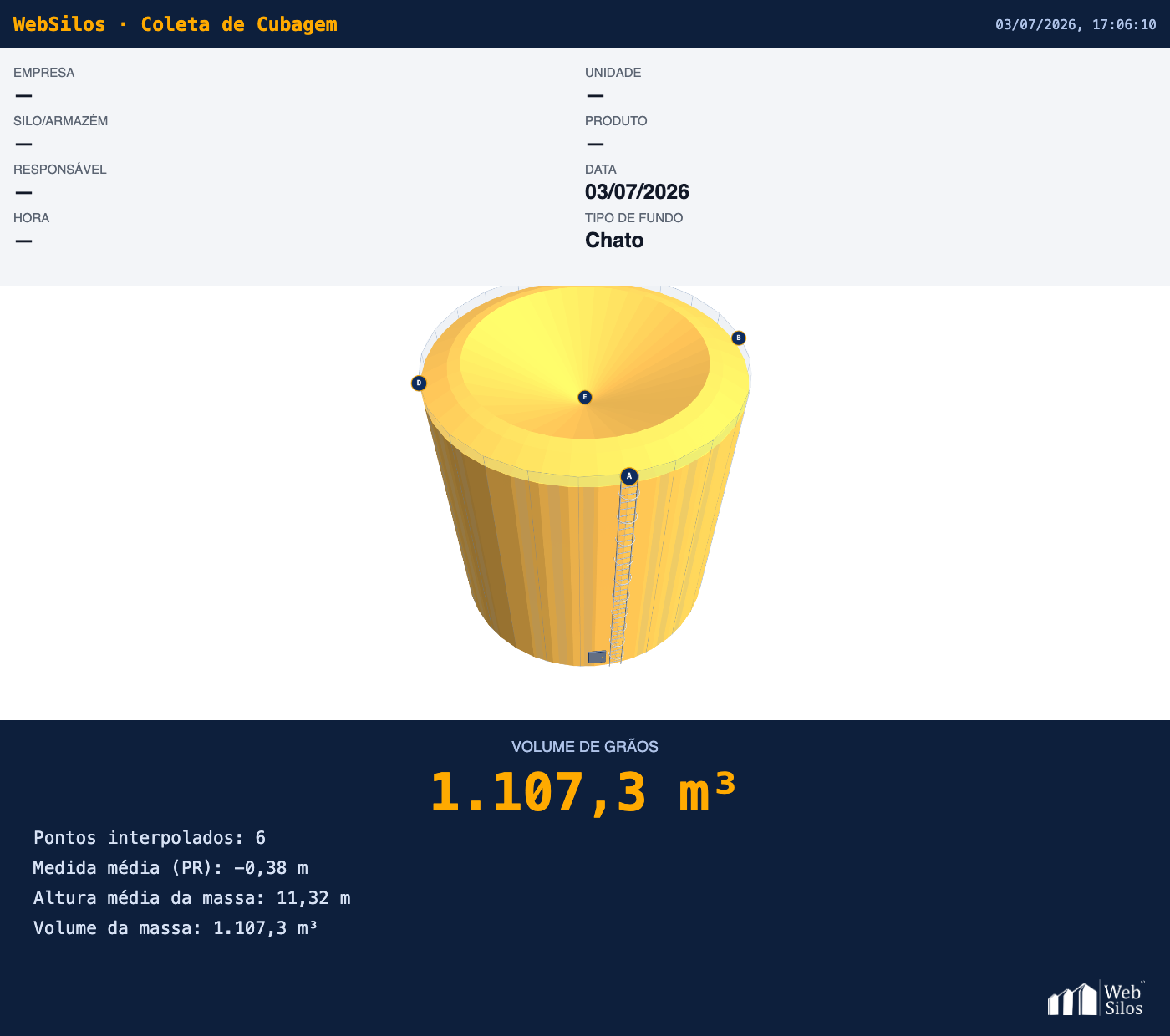The image size is (1170, 1036).
Task: Click 'Volume da massa: 1.107,3 m³' line
Action: [175, 928]
